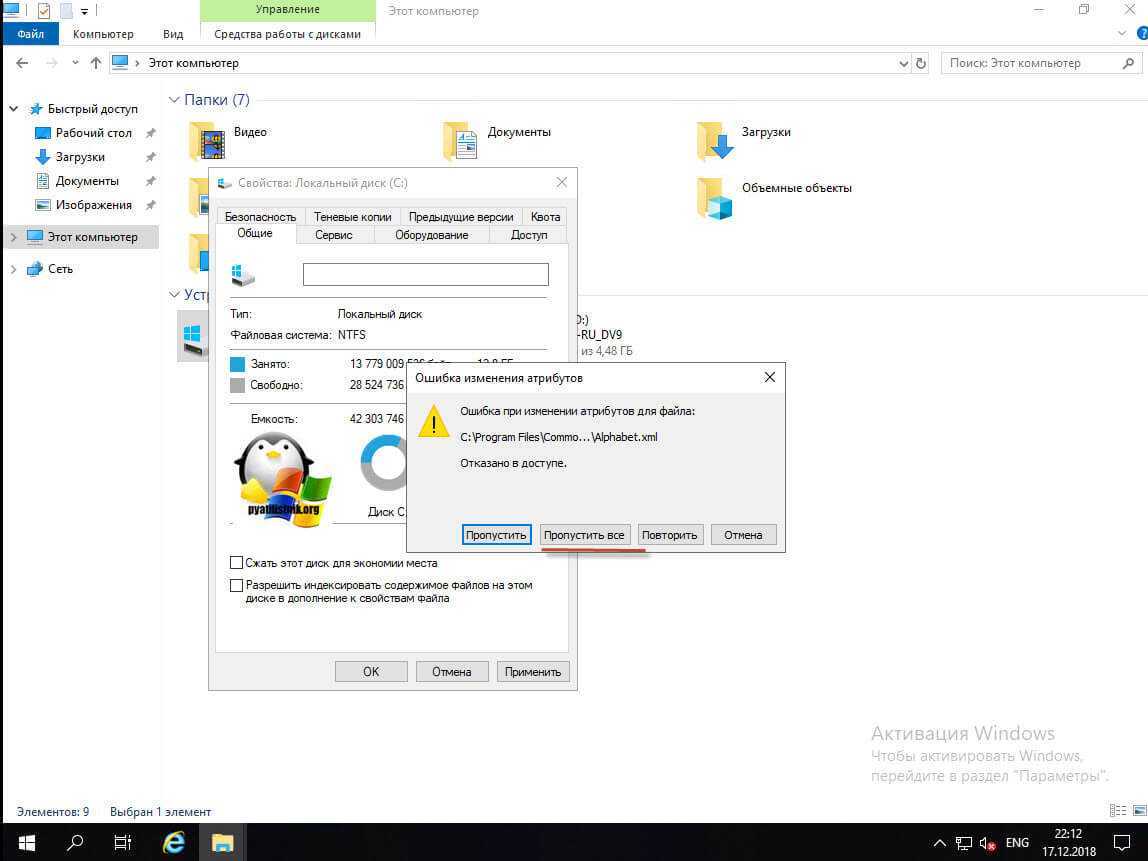Open Предыдущие версии tab
This screenshot has width=1148, height=861.
point(461,217)
